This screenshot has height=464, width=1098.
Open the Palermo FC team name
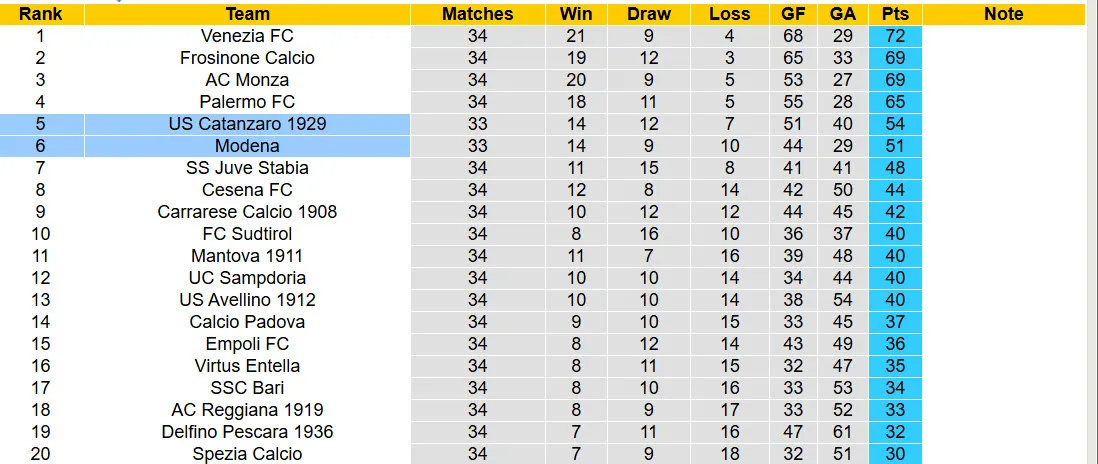point(247,102)
